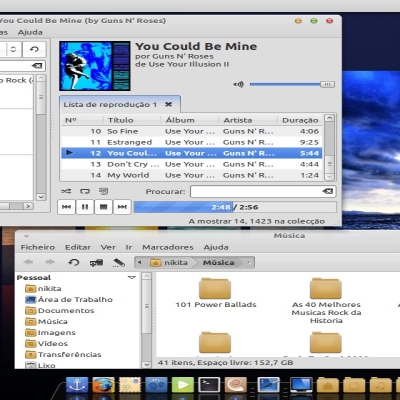Open the terminal from the dock
The image size is (400, 400).
[209, 386]
